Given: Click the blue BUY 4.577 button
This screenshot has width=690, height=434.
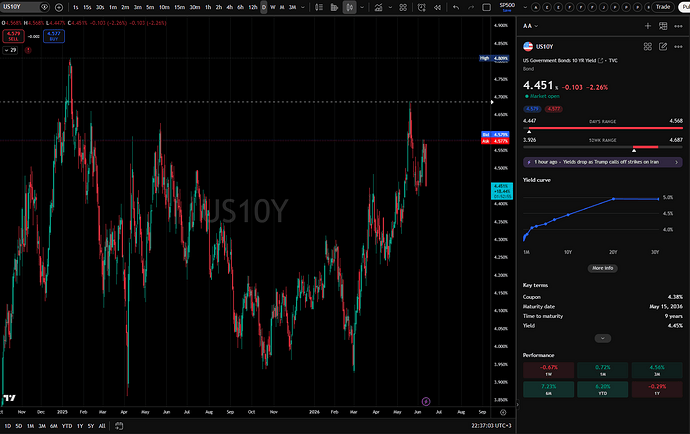Looking at the screenshot, I should [54, 36].
